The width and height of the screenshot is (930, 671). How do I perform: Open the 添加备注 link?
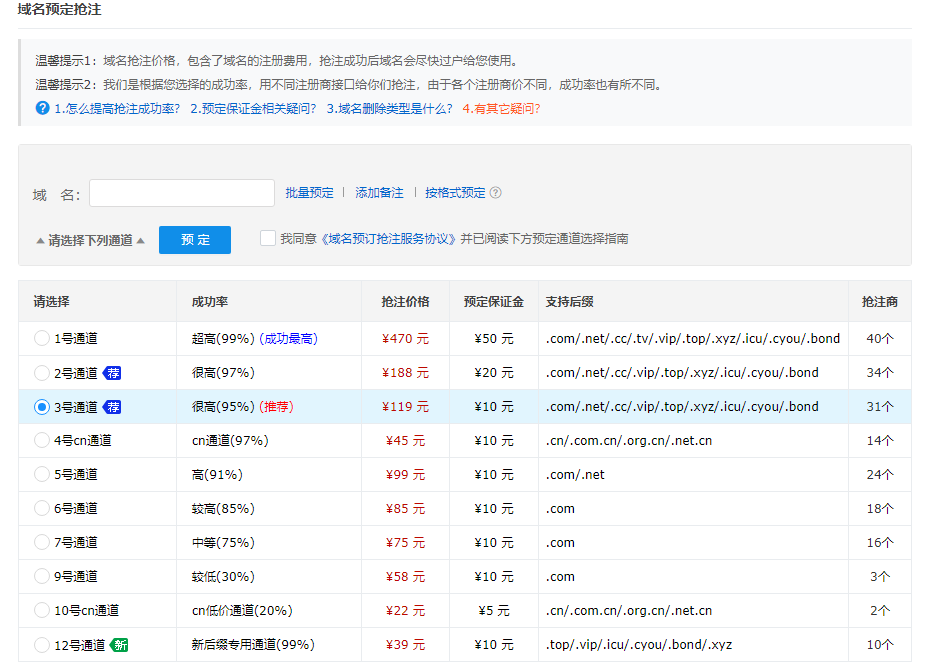click(x=379, y=192)
